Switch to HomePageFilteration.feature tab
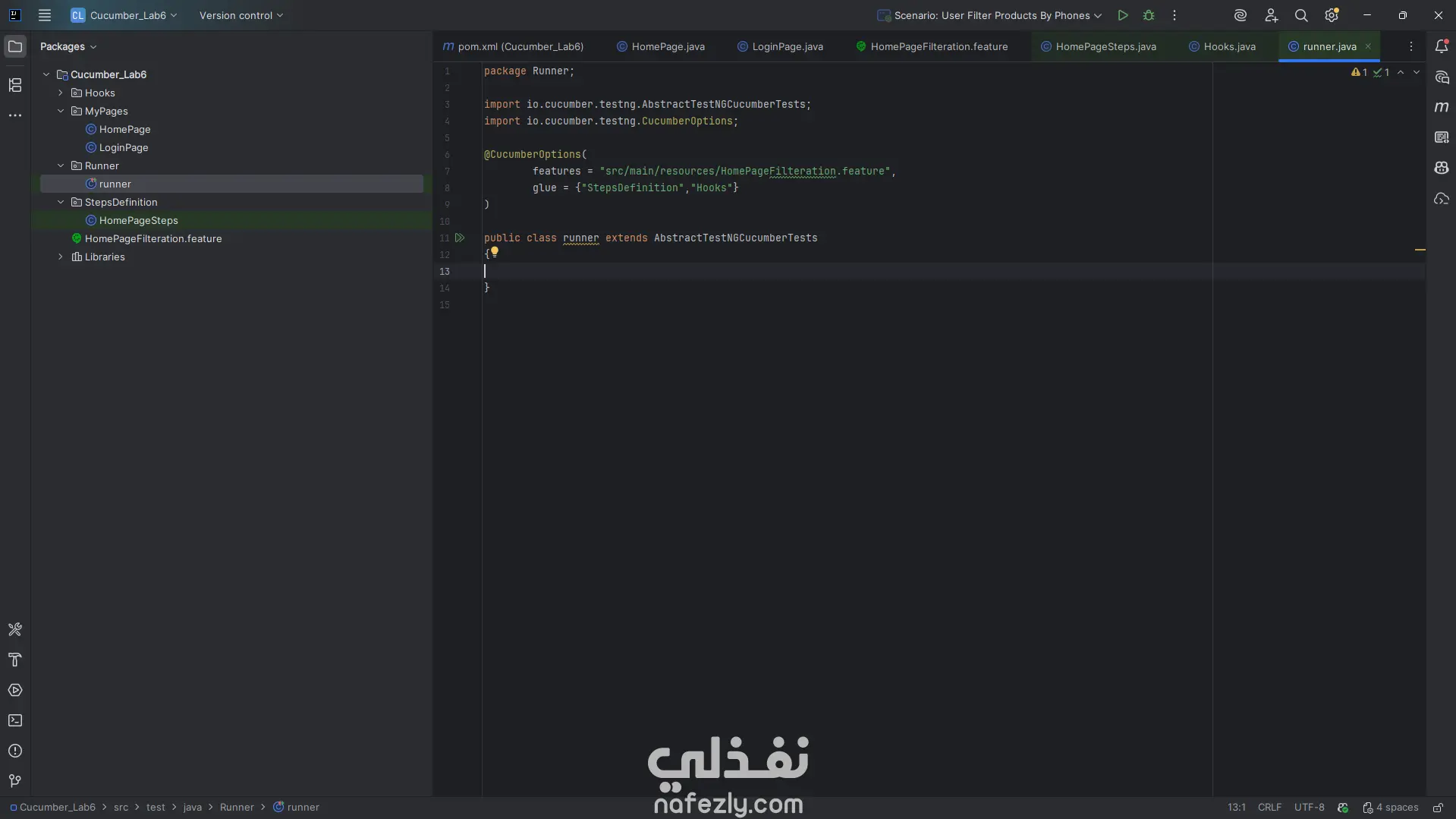The width and height of the screenshot is (1456, 819). point(932,46)
